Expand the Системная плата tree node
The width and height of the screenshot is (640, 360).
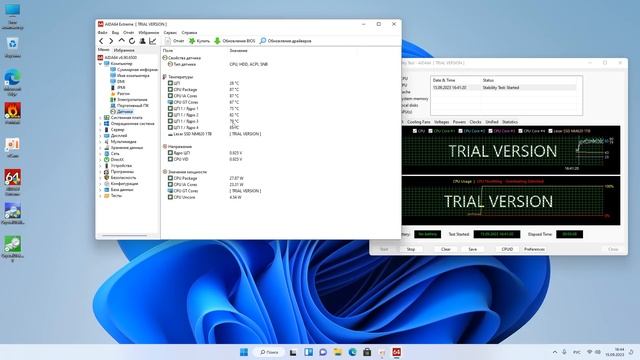coord(100,118)
